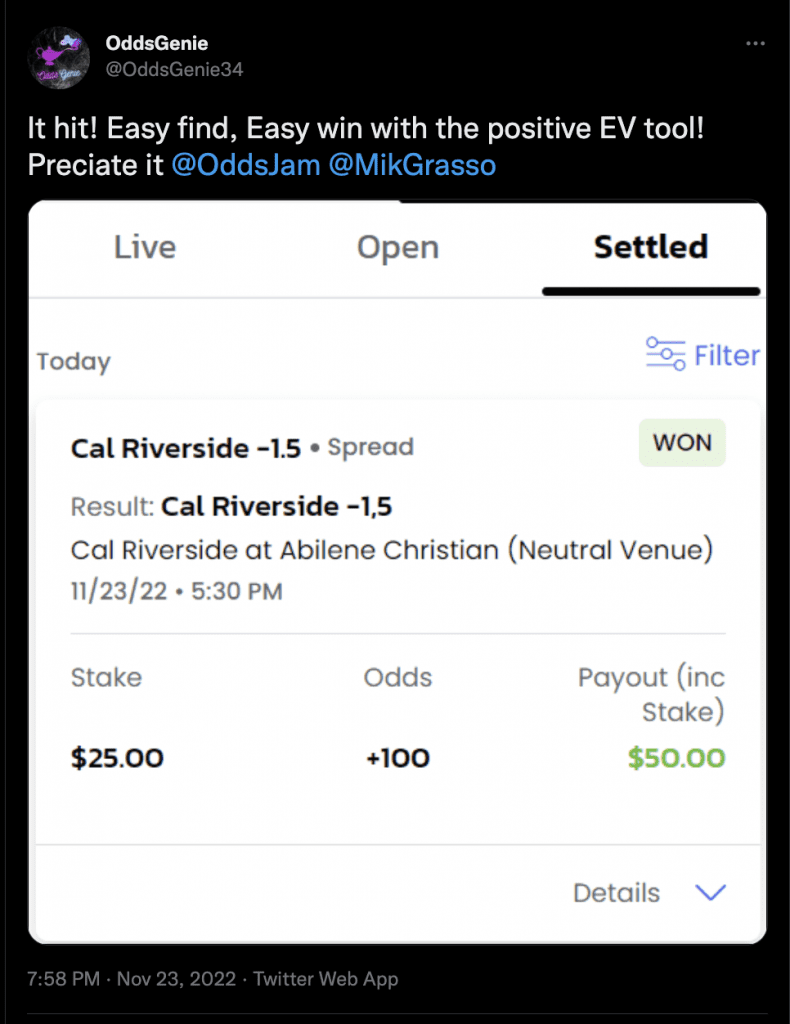Screen dimensions: 790x1024
Task: Click the Twitter Web App source link
Action: pyautogui.click(x=325, y=979)
